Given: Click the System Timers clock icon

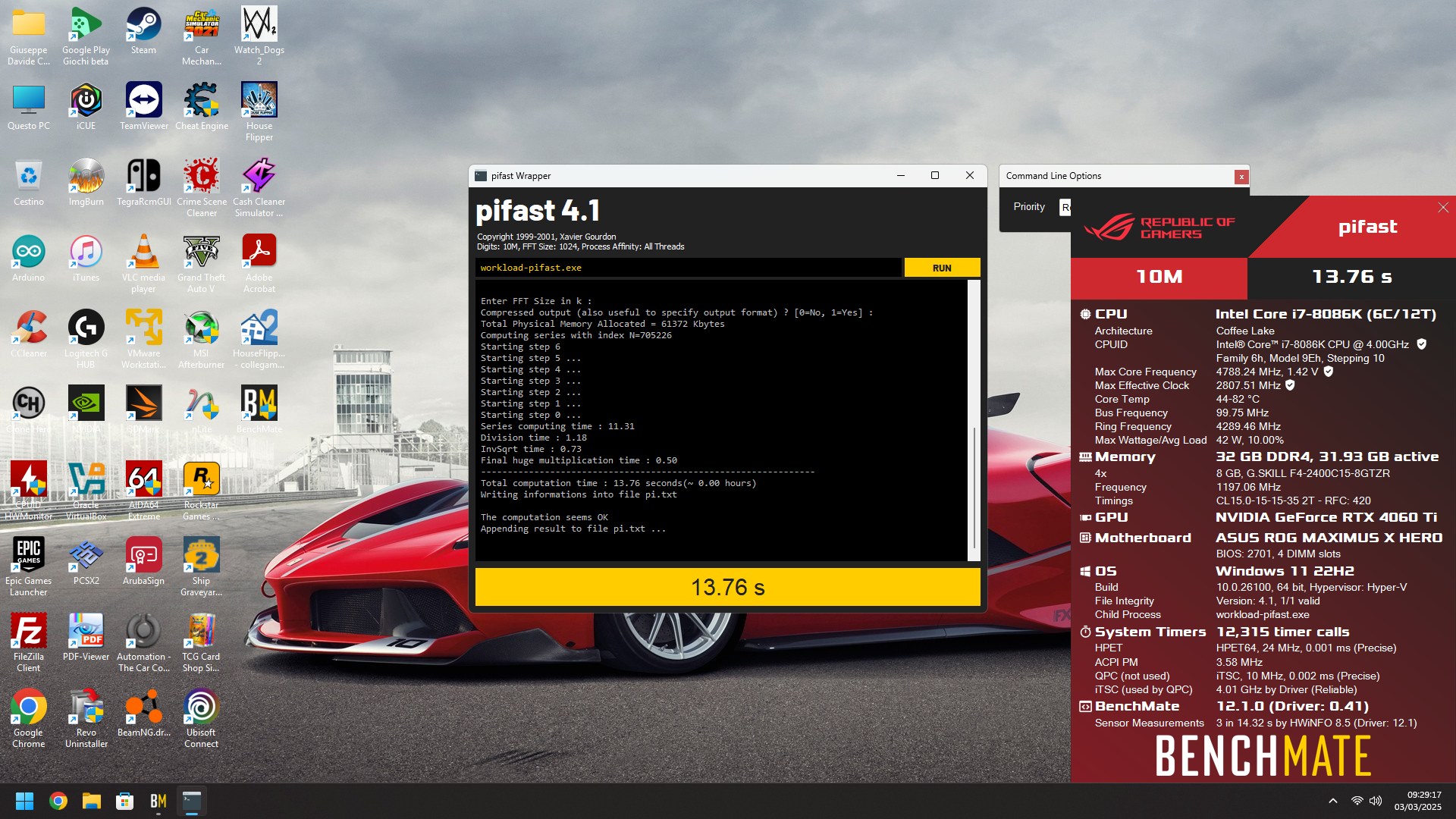Looking at the screenshot, I should [x=1085, y=632].
